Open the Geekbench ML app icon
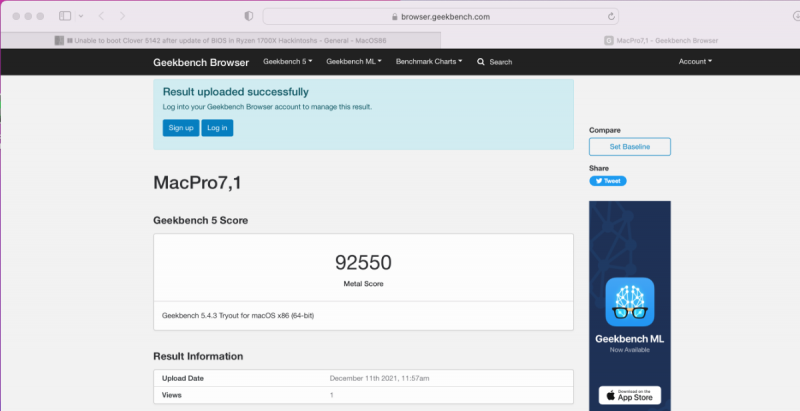This screenshot has width=800, height=411. (x=630, y=301)
